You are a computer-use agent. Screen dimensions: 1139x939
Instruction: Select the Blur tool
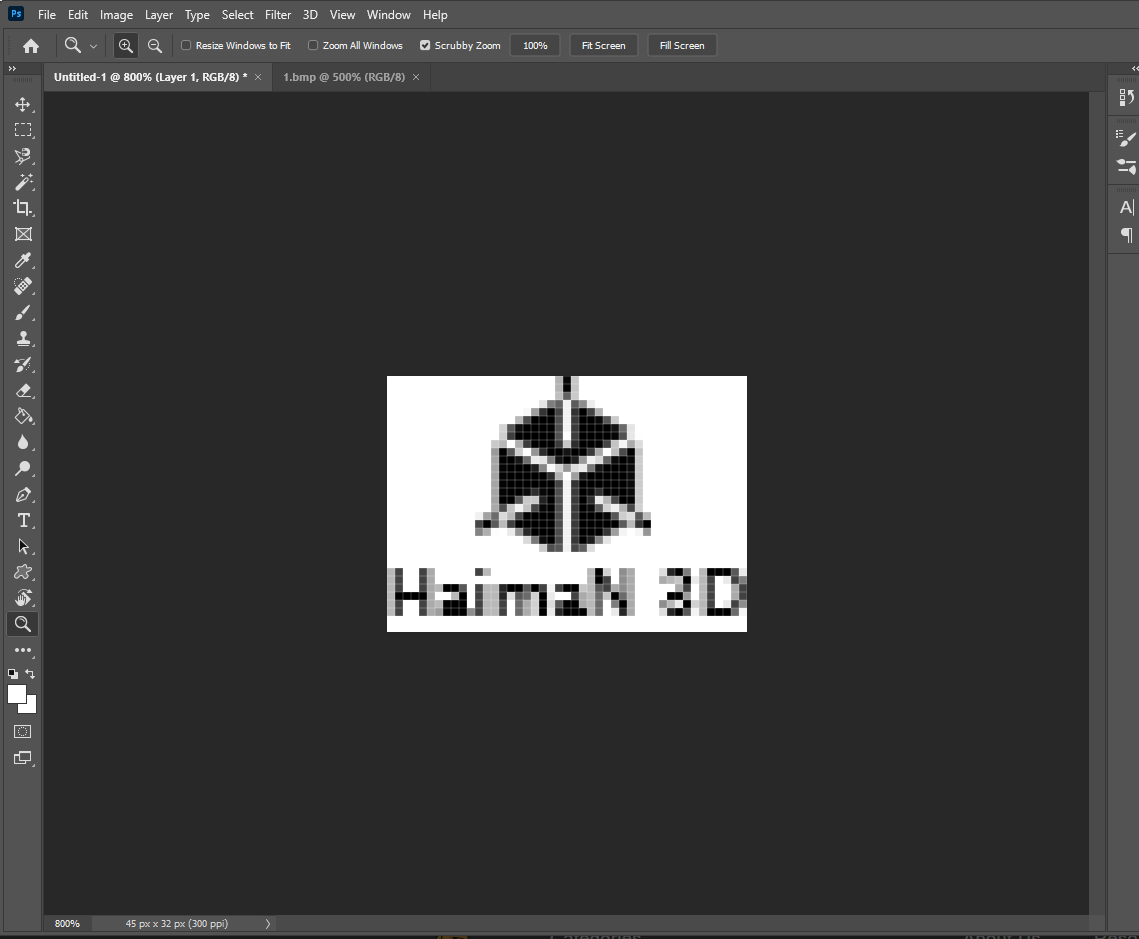[x=23, y=442]
